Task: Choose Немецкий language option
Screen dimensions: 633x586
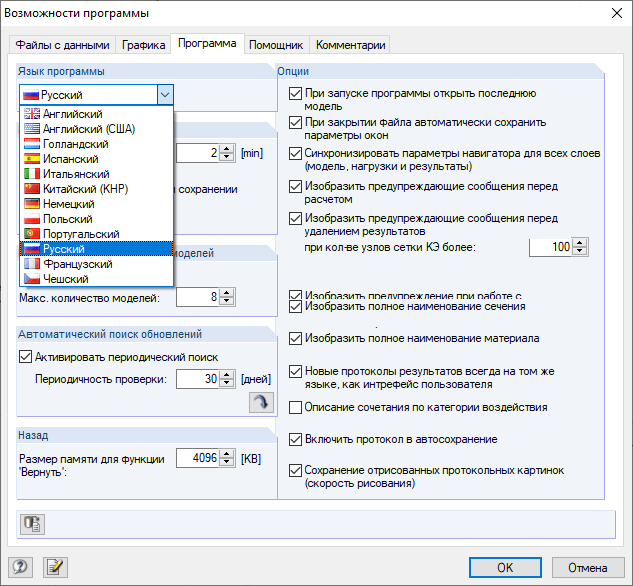Action: click(x=97, y=204)
